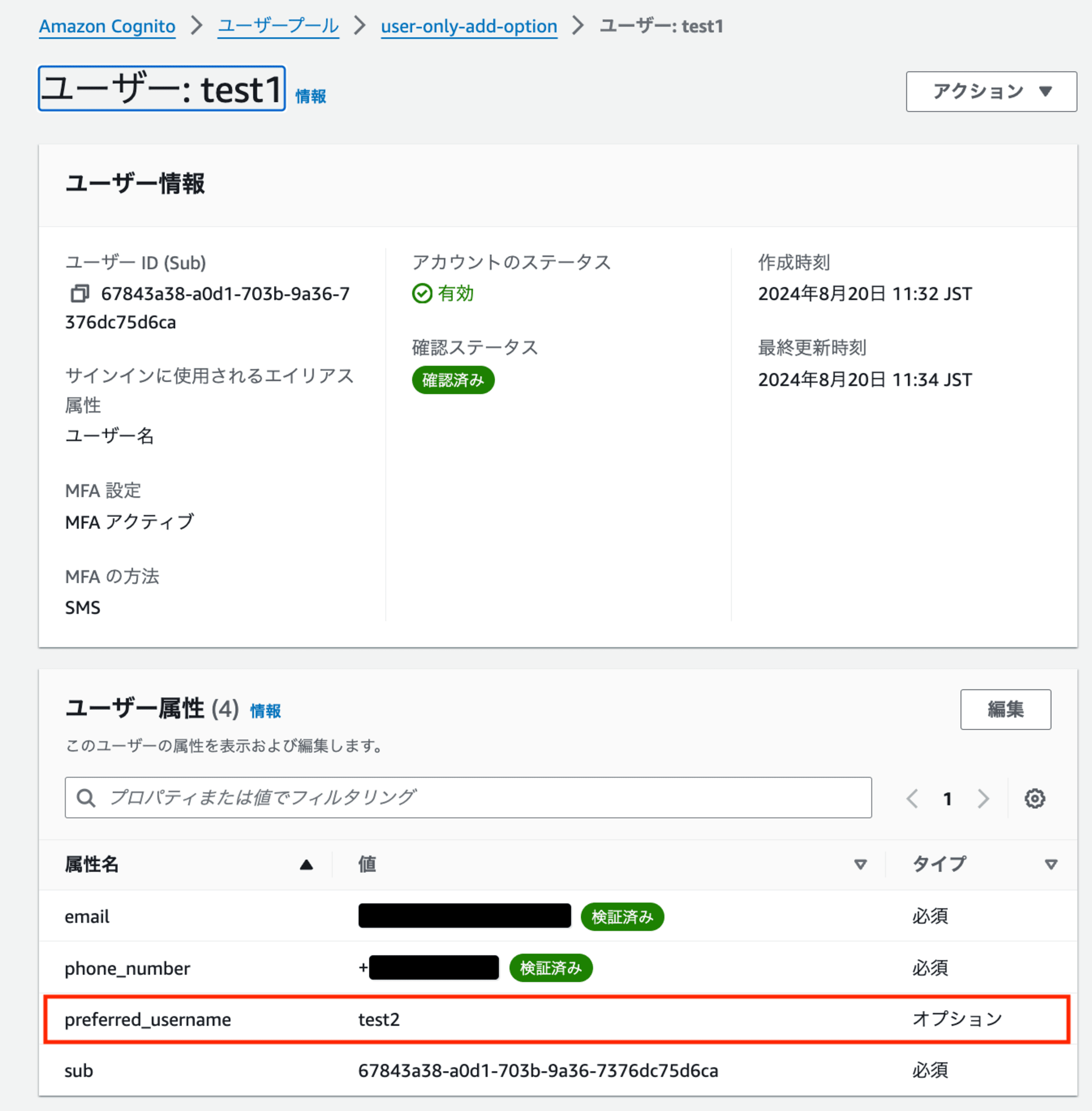Click the sub attribute name cell
The width and height of the screenshot is (1092, 1111).
78,1070
